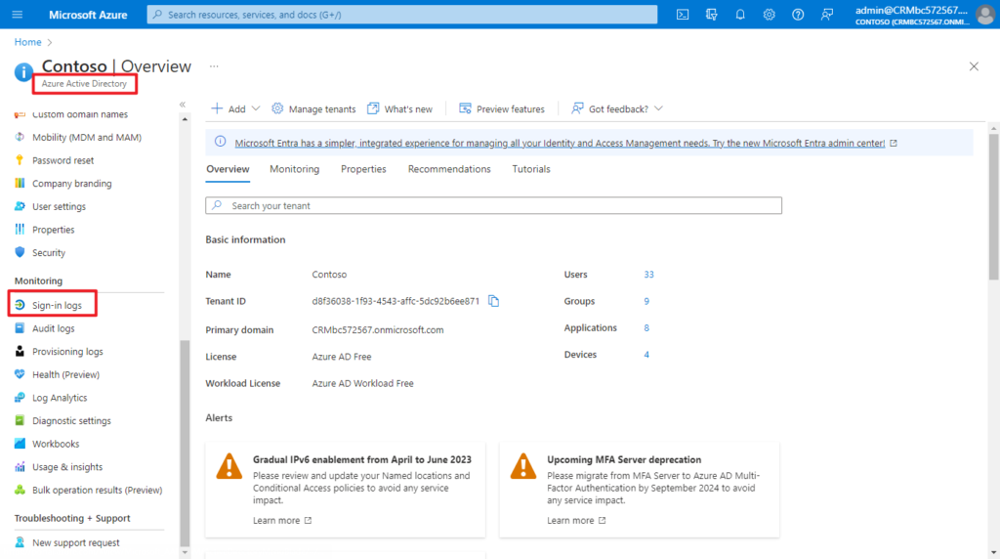The height and width of the screenshot is (559, 1000).
Task: Click Manage tenants button
Action: point(313,109)
